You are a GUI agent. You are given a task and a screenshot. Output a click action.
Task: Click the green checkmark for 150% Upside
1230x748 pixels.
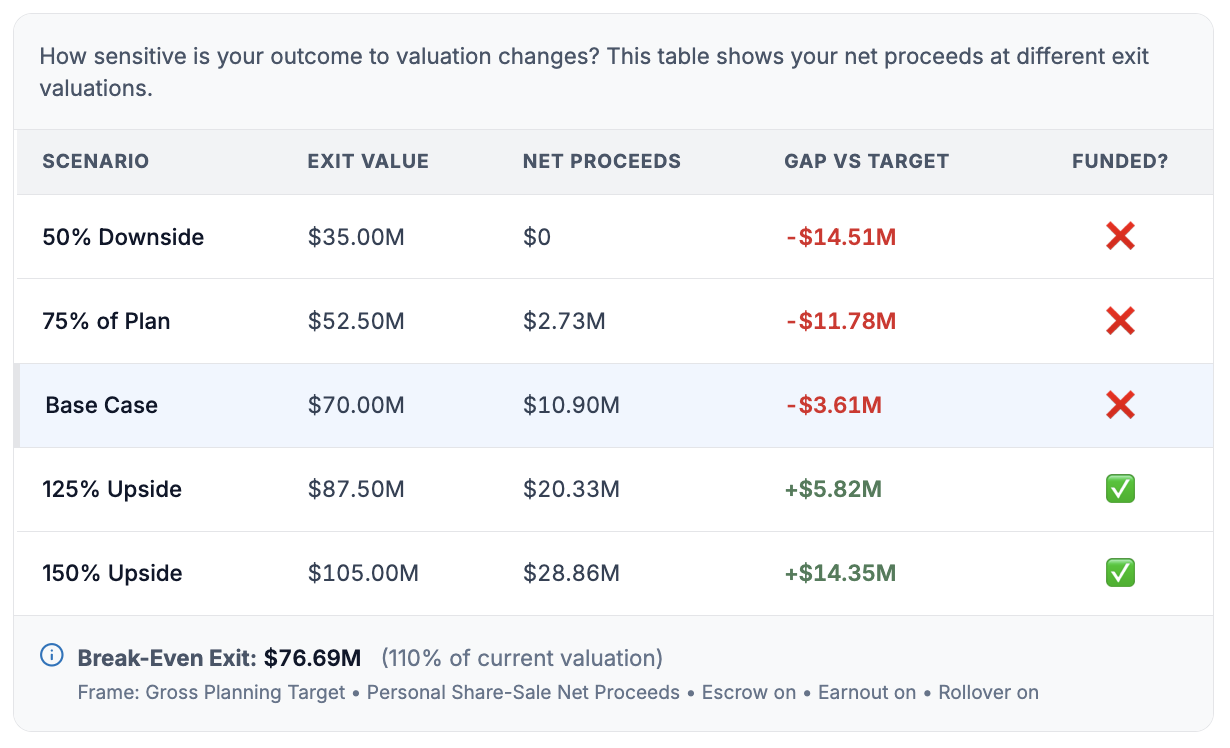(x=1120, y=573)
